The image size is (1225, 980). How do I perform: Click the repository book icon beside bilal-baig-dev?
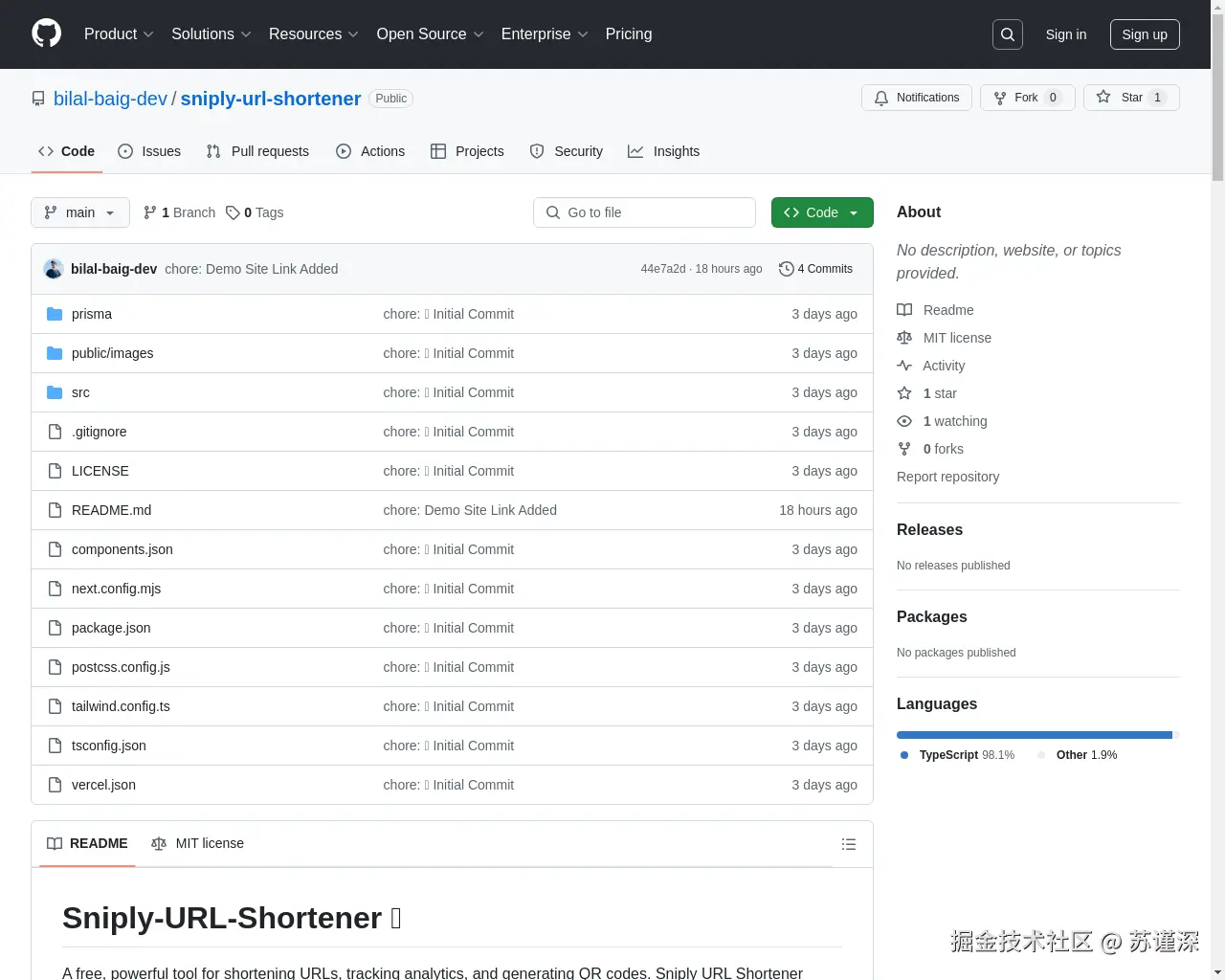[x=37, y=98]
